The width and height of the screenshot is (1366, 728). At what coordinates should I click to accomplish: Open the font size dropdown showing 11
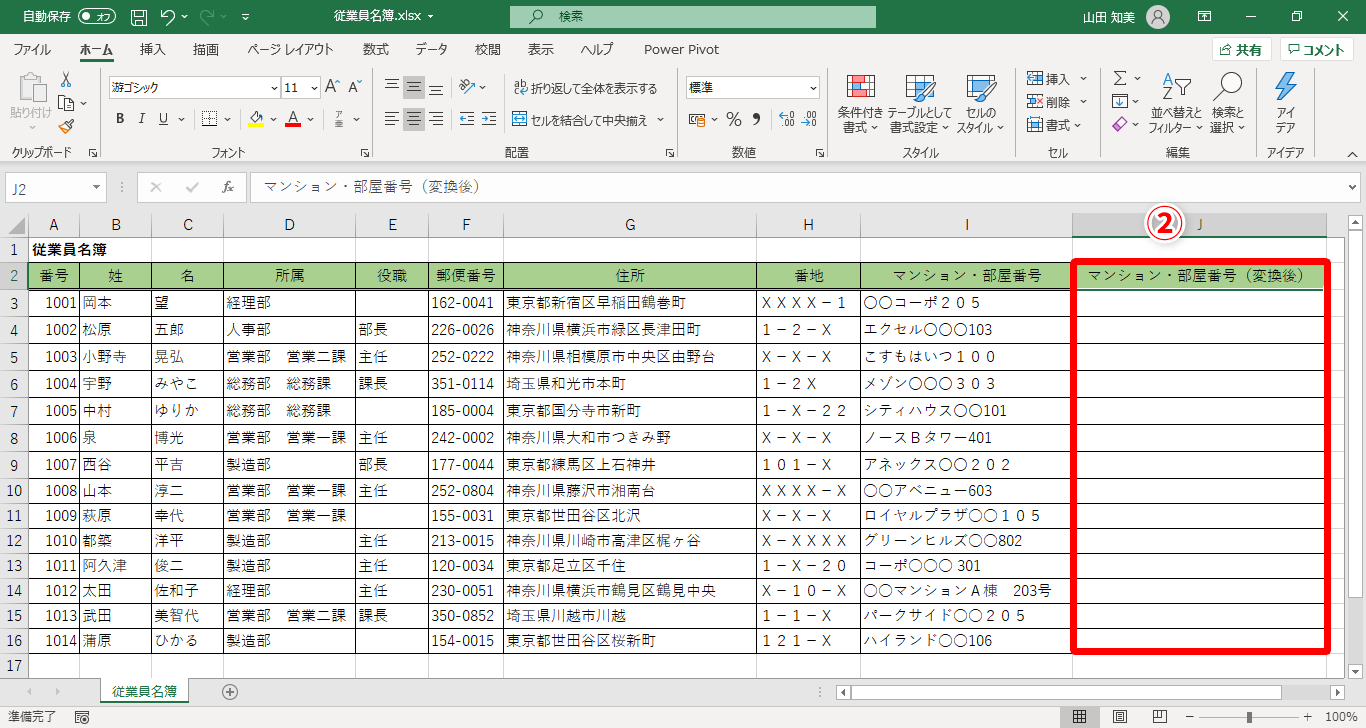tap(313, 87)
